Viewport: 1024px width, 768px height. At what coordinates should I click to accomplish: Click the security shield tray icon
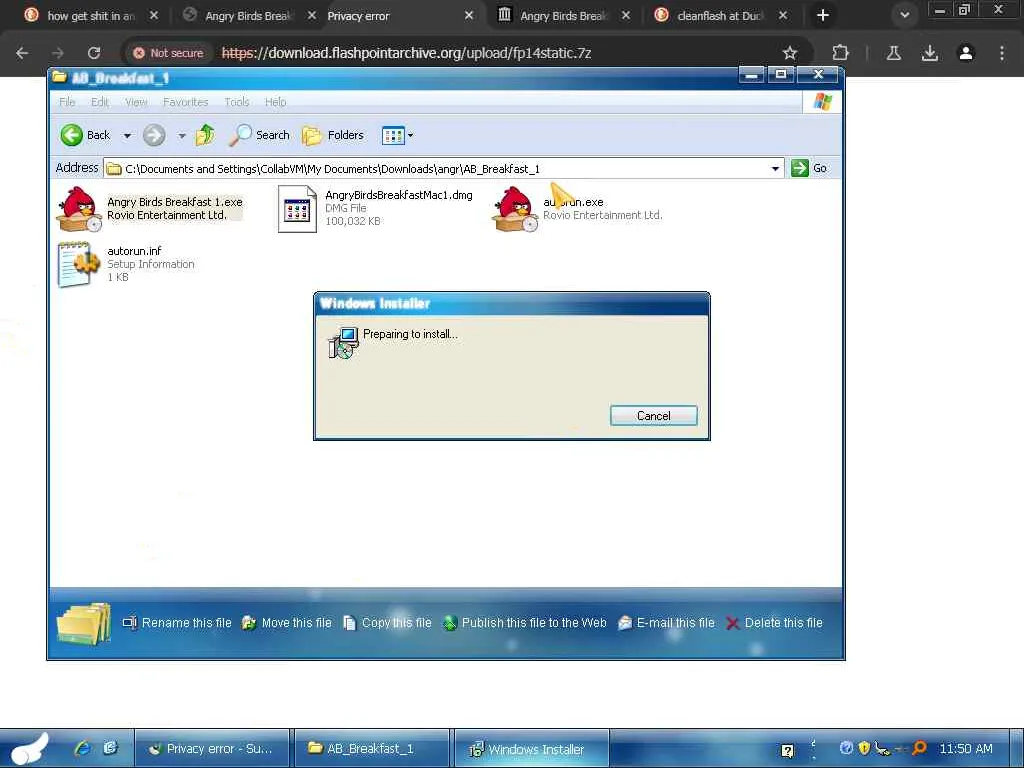[864, 748]
